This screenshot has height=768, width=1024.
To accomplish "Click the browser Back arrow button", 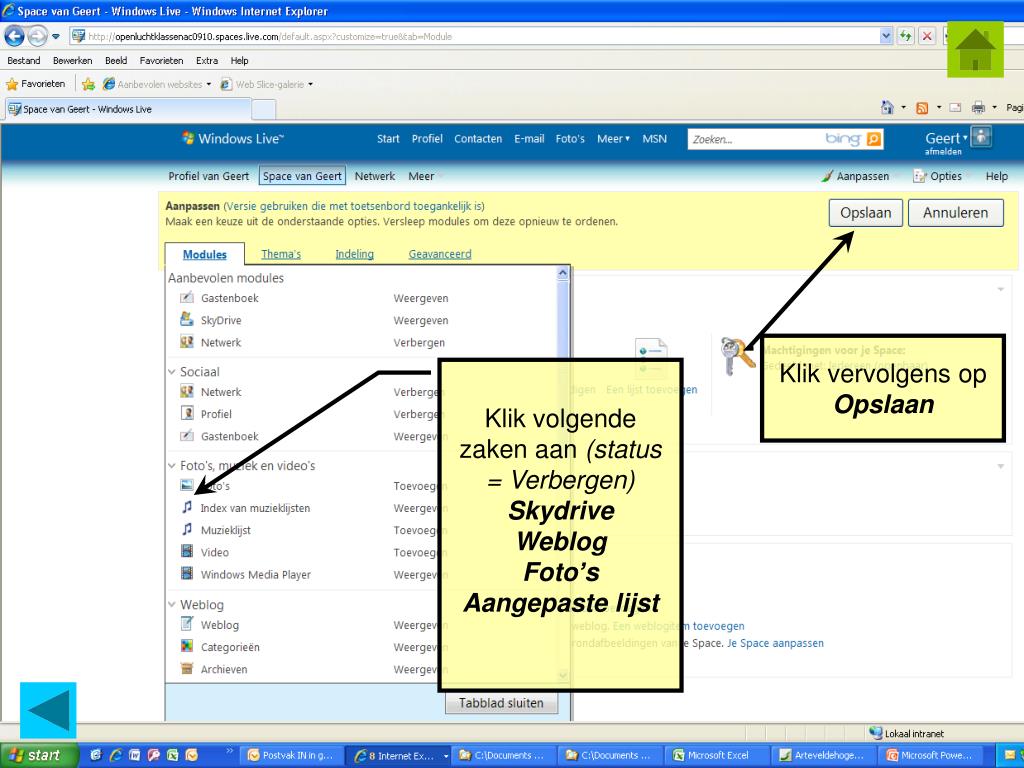I will (14, 36).
